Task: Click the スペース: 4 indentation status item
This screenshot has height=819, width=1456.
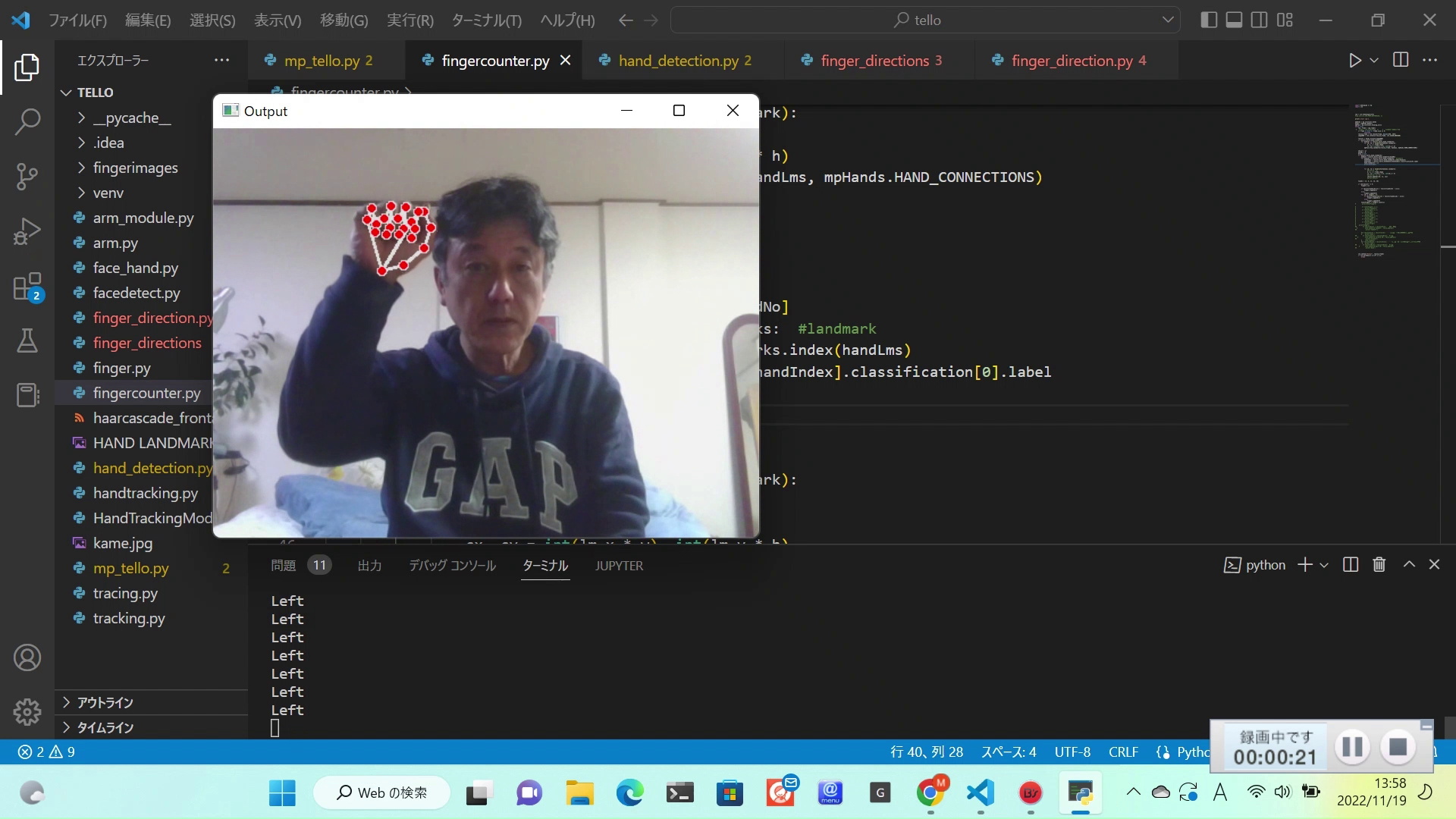Action: coord(1009,752)
